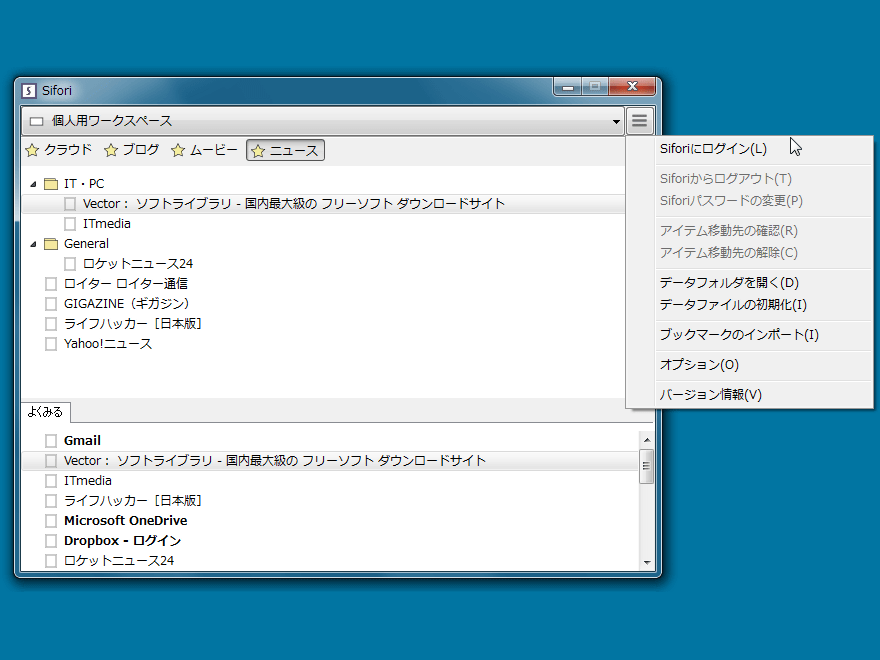The width and height of the screenshot is (880, 660).
Task: Click the よくみる list scrollbar thumb
Action: (647, 466)
